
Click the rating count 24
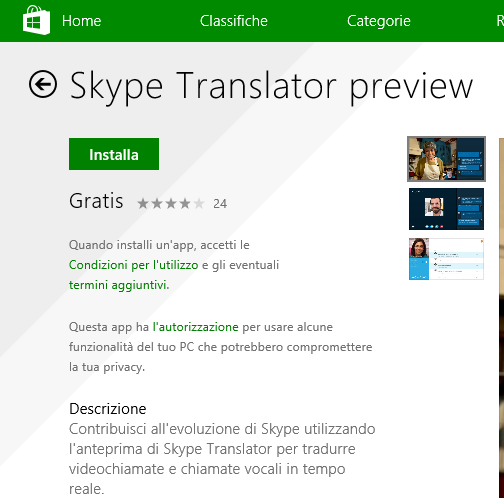click(x=220, y=204)
